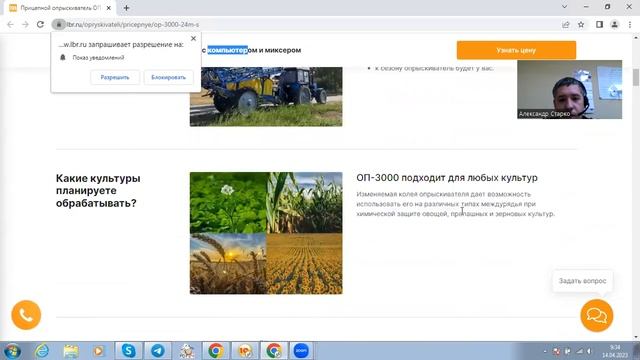Viewport: 640px width, 360px height.
Task: Bookmark this page with star icon
Action: point(581,24)
